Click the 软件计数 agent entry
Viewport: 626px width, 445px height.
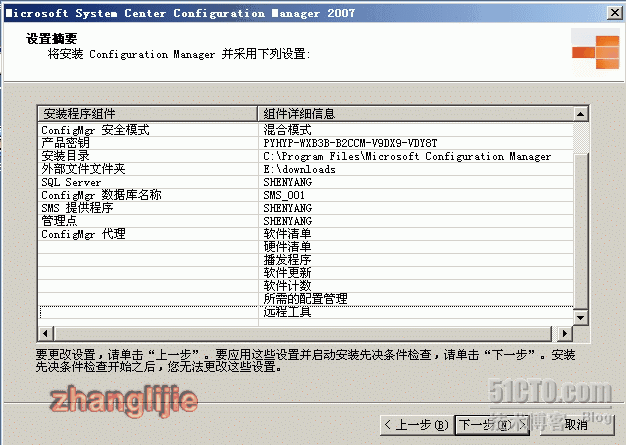[x=287, y=286]
